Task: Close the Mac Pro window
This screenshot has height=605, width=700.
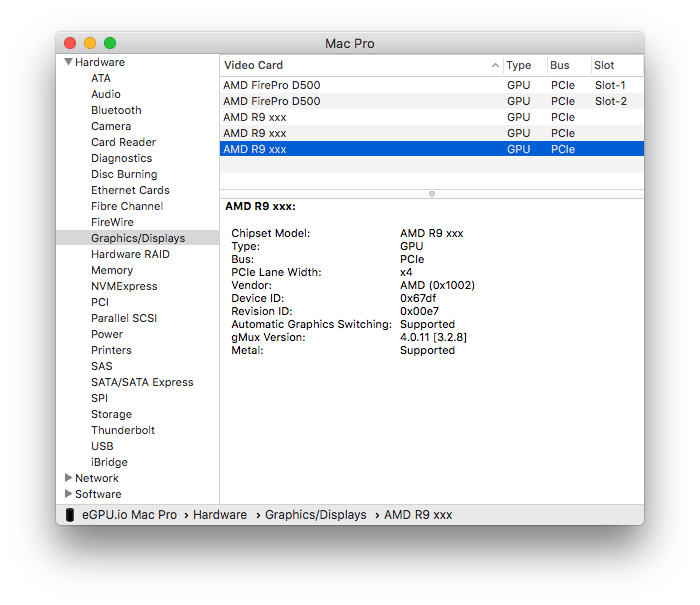Action: pos(70,43)
